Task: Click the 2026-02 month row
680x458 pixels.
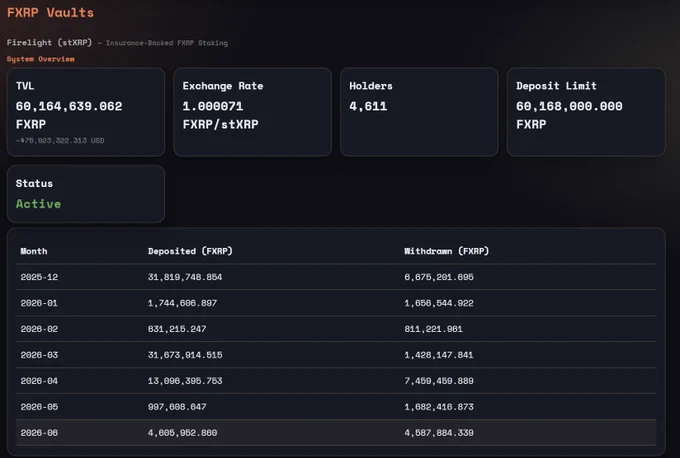Action: coord(336,329)
